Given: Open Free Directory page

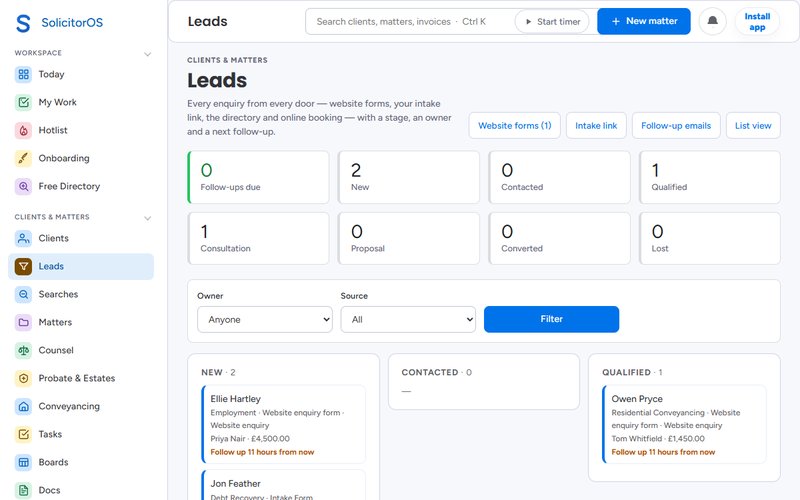Looking at the screenshot, I should click(81, 187).
